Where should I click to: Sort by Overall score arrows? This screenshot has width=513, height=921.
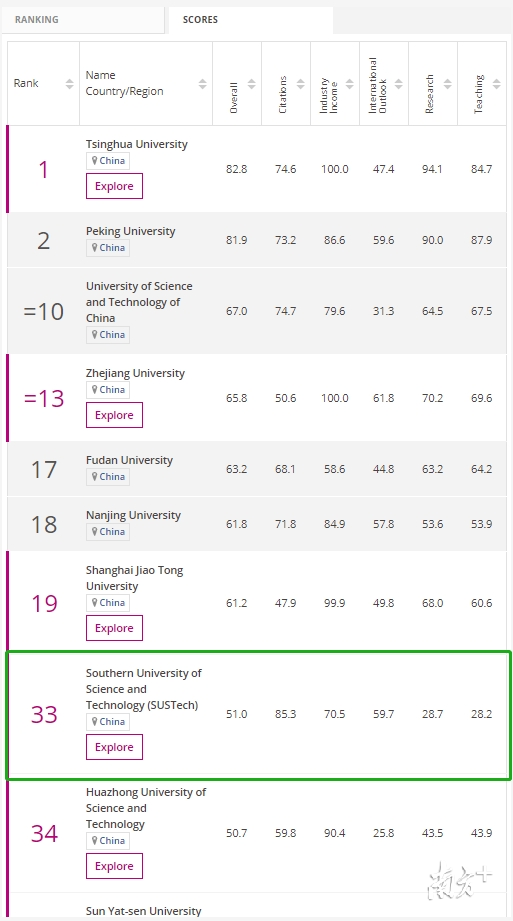pyautogui.click(x=252, y=83)
